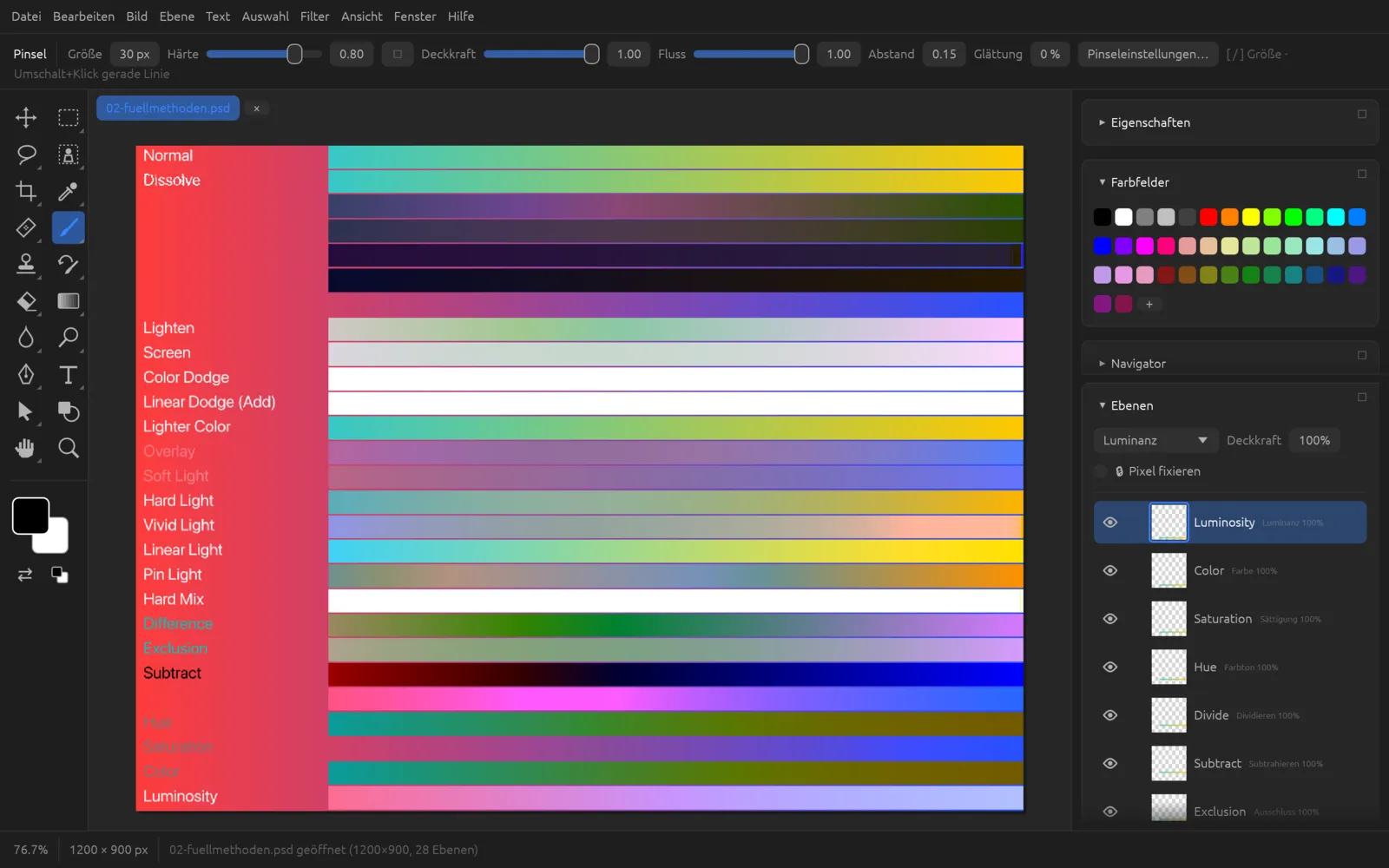
Task: Select the Text tool
Action: tap(68, 374)
